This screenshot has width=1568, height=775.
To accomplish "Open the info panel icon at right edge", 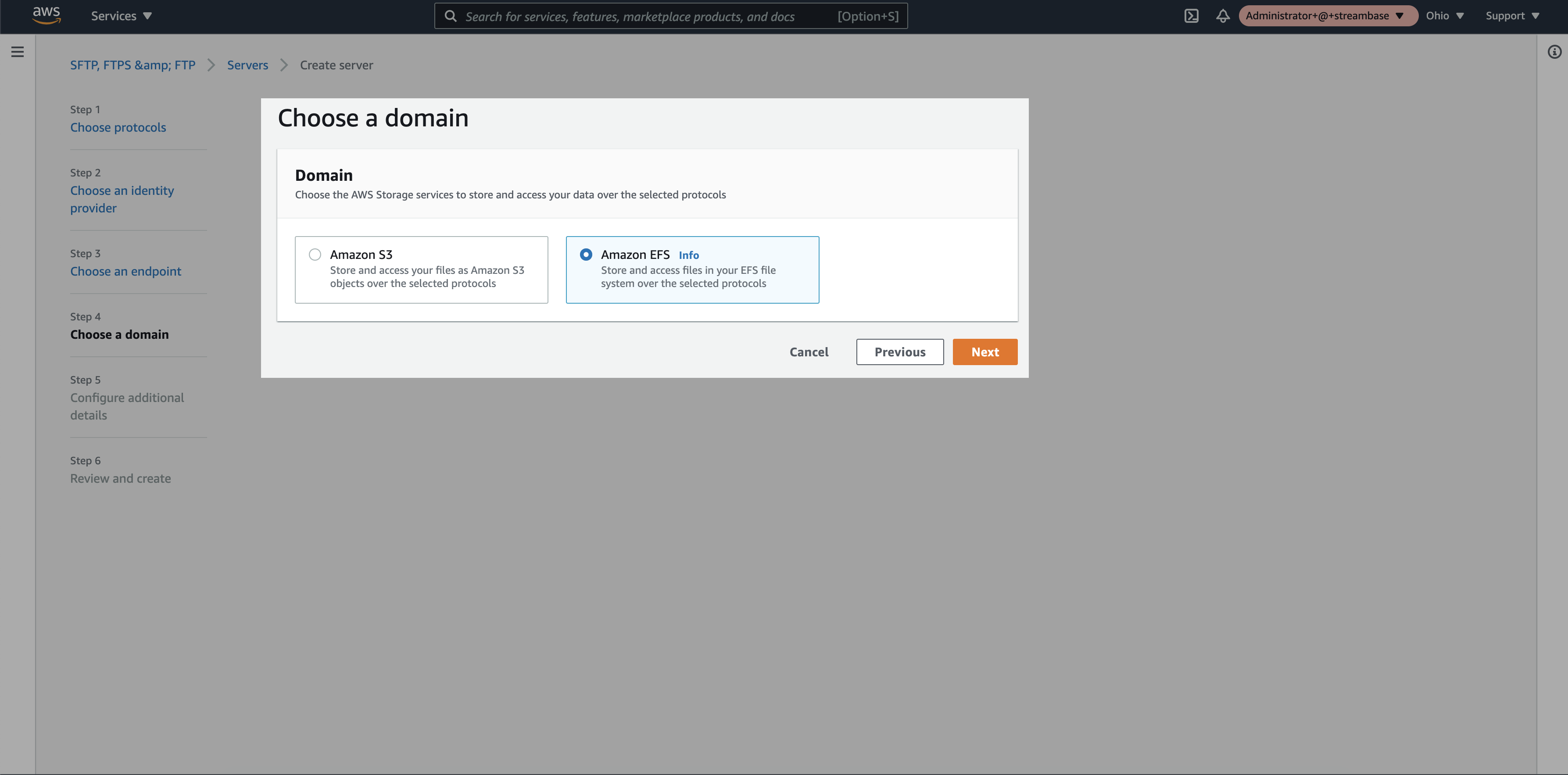I will [x=1554, y=52].
